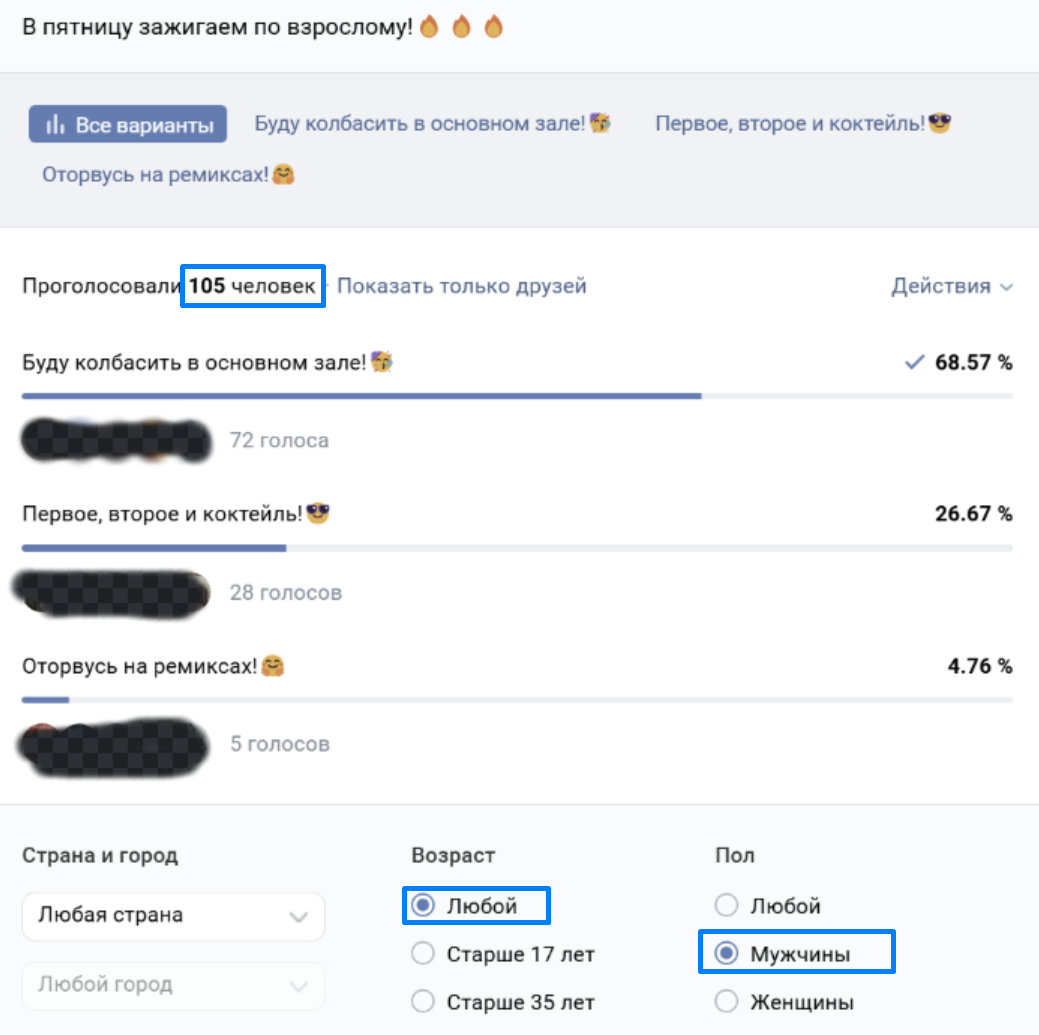Choose the Женщины gender radio button
This screenshot has width=1039, height=1035.
pyautogui.click(x=727, y=1001)
